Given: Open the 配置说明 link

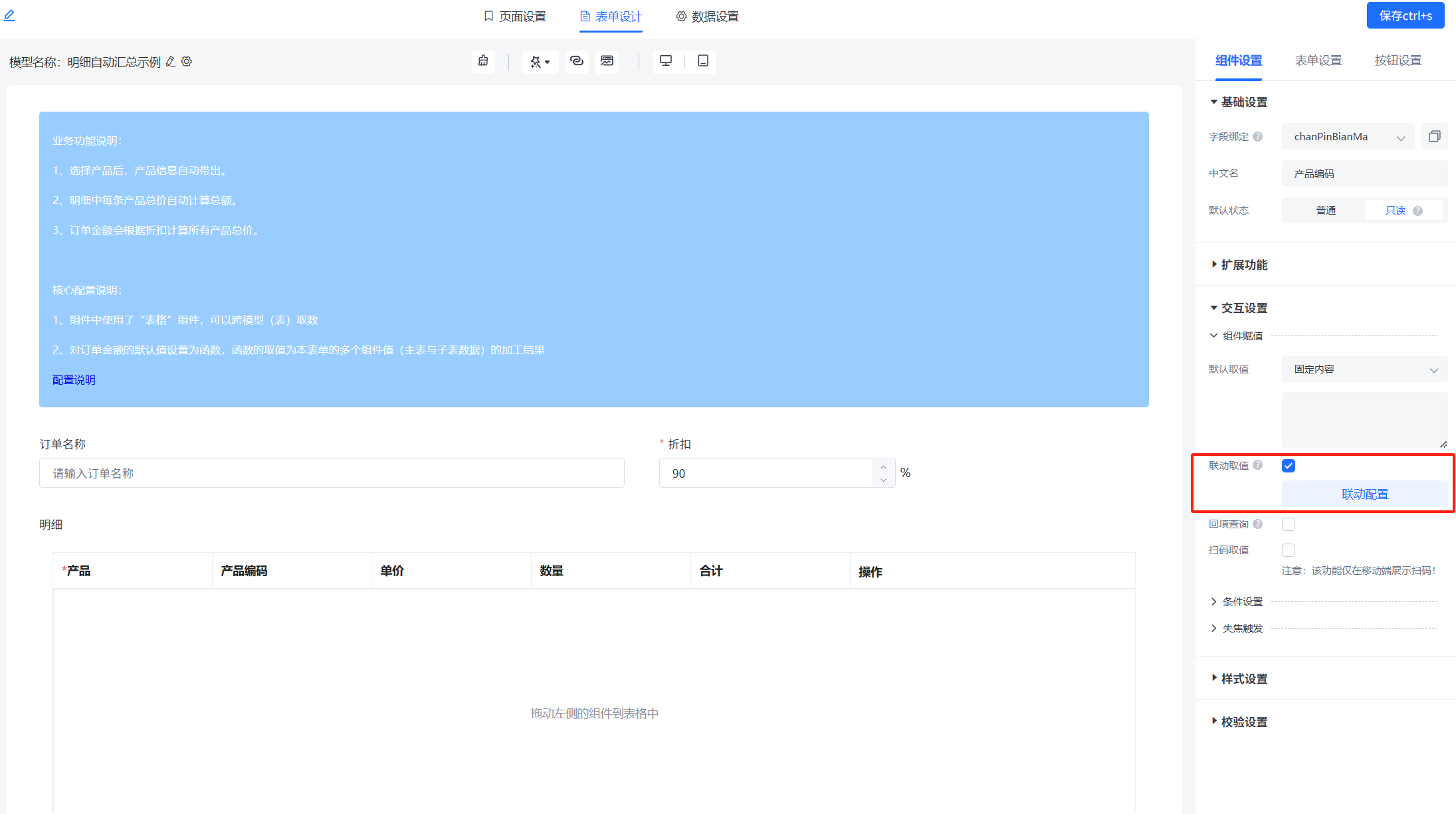Looking at the screenshot, I should (x=74, y=380).
